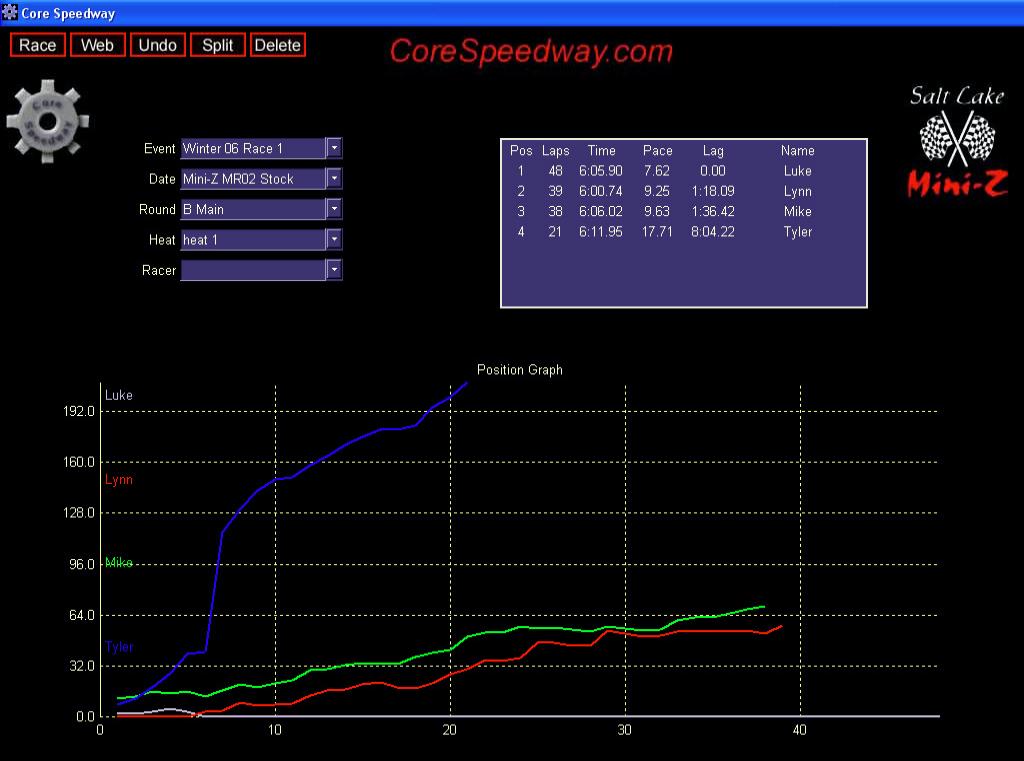Click the Event field showing Winter 06 Race 1
The image size is (1024, 761).
pos(253,148)
